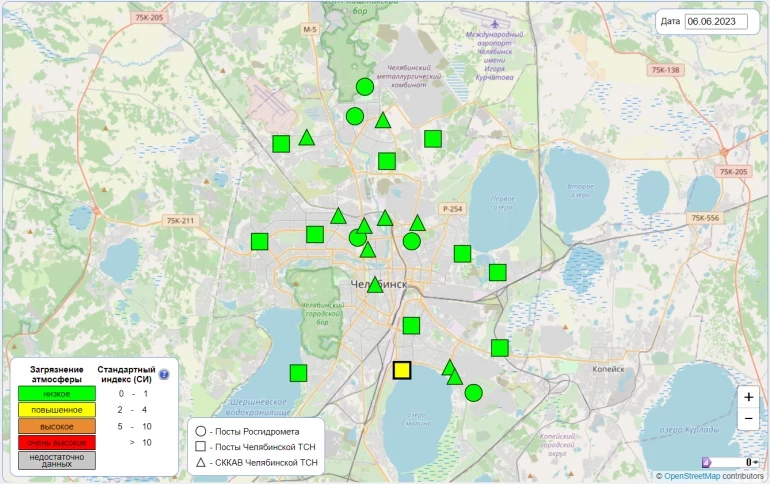
Task: Select green circle beside lake Смолино
Action: (474, 393)
